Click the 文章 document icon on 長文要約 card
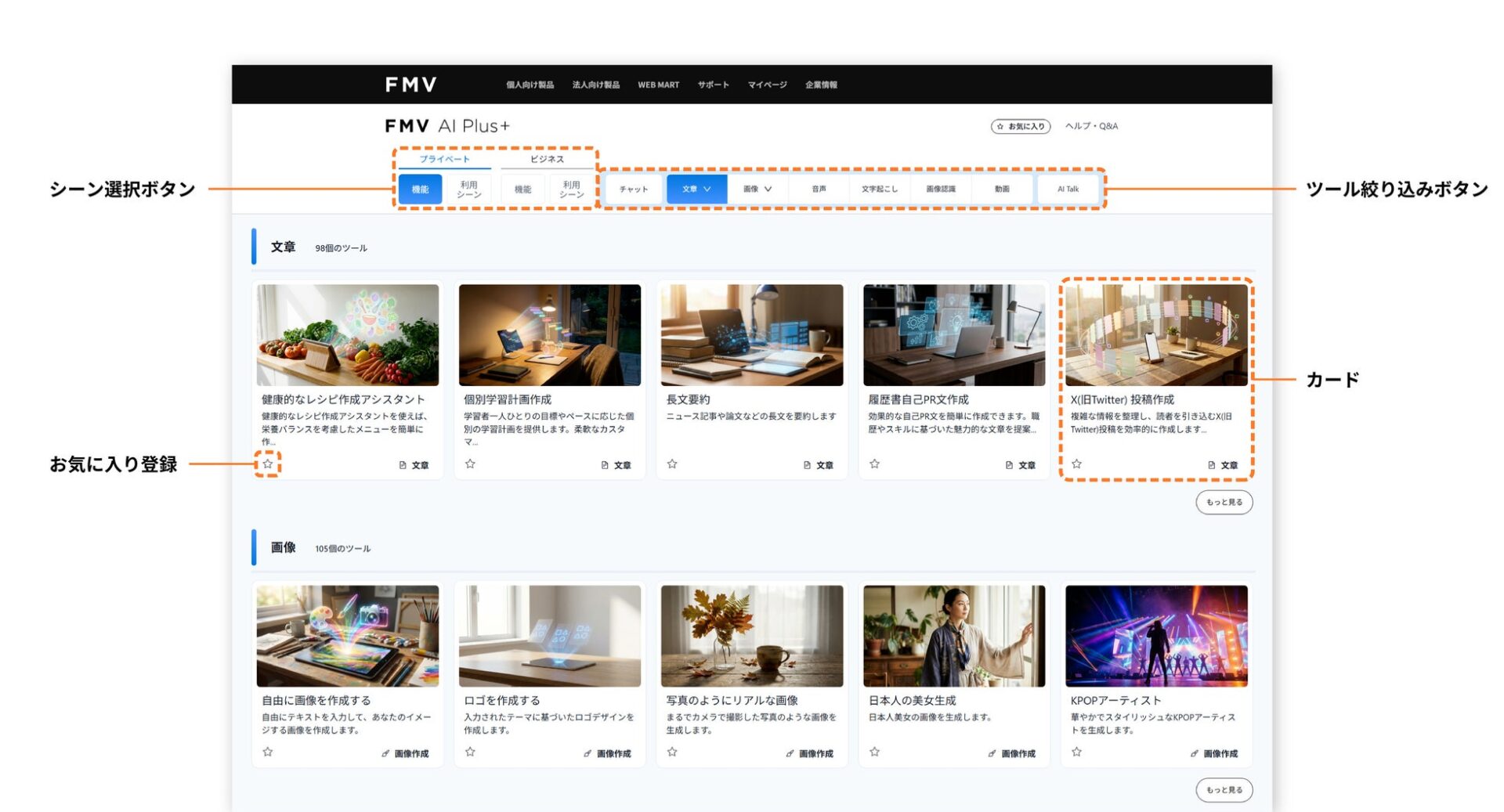The width and height of the screenshot is (1504, 812). 806,464
